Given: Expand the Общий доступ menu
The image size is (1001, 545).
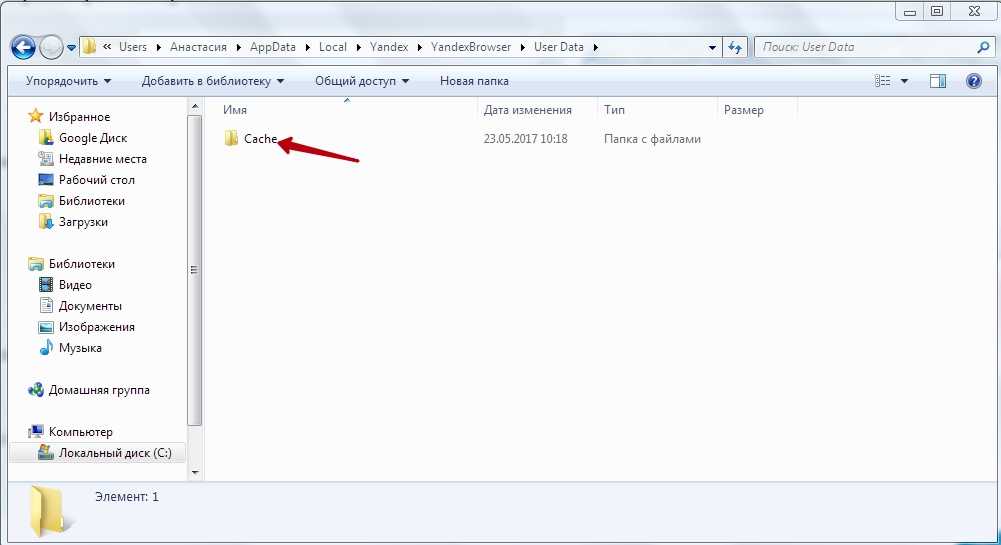Looking at the screenshot, I should click(362, 81).
